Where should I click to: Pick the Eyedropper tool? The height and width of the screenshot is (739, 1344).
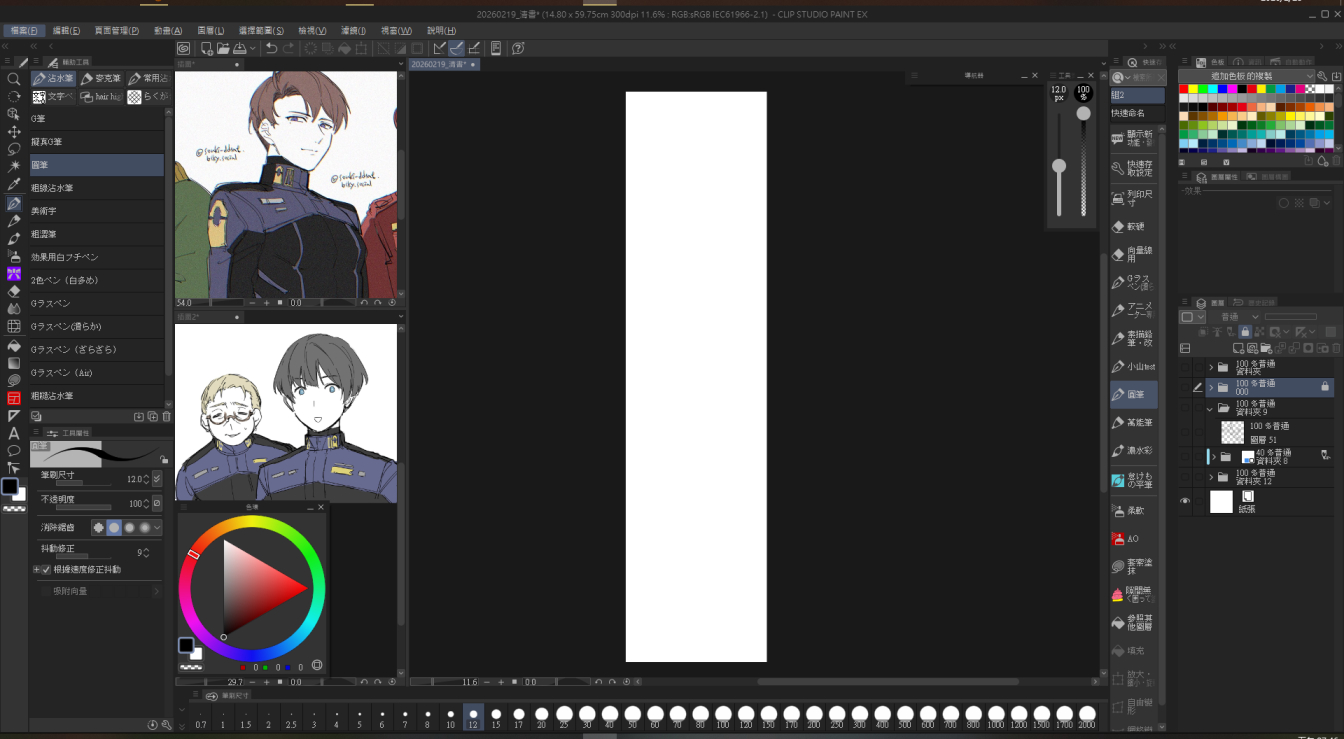pyautogui.click(x=14, y=185)
